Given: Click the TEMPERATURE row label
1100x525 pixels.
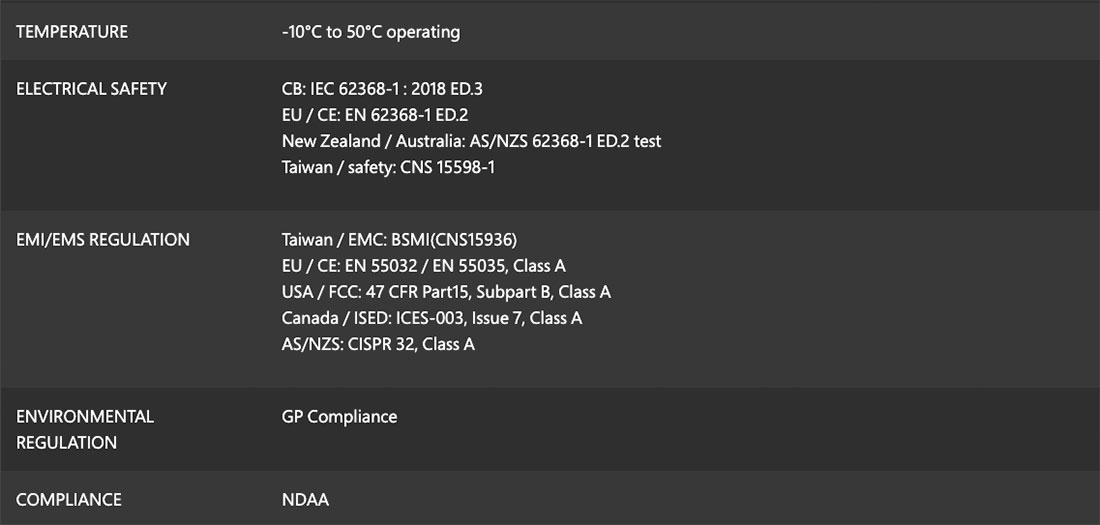Looking at the screenshot, I should (x=72, y=32).
